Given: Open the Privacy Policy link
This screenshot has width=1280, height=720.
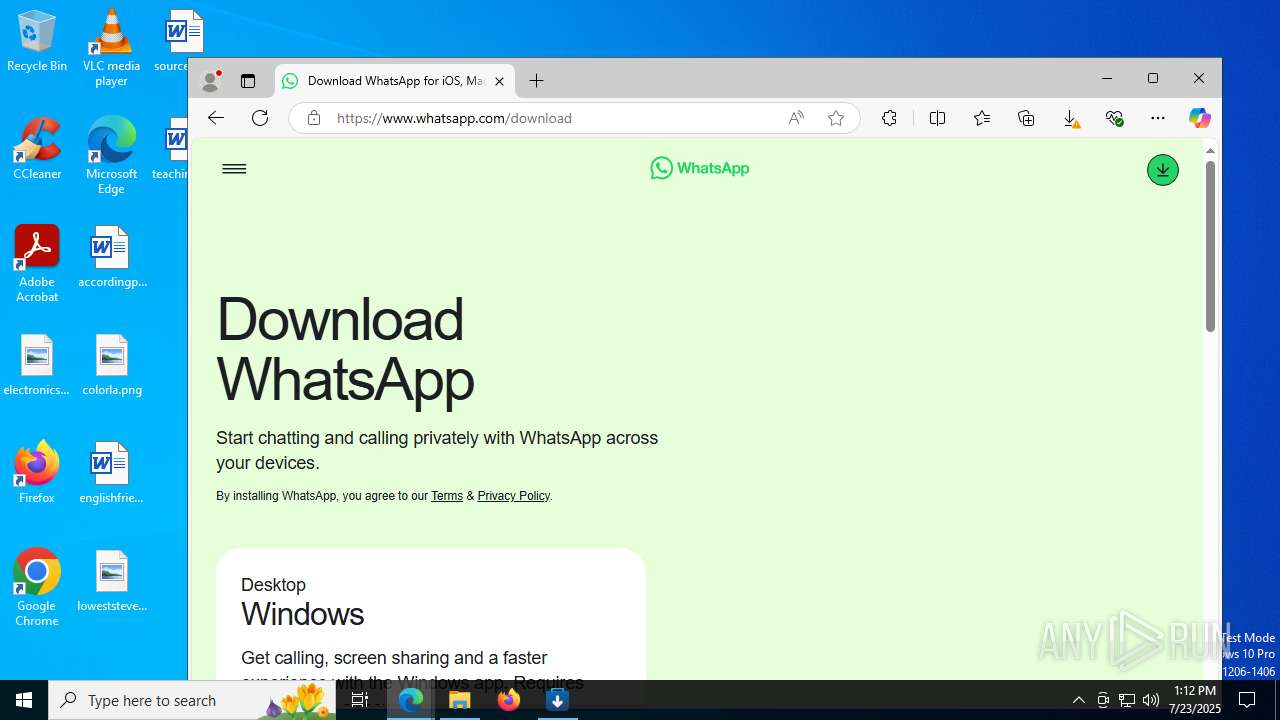Looking at the screenshot, I should coord(513,496).
